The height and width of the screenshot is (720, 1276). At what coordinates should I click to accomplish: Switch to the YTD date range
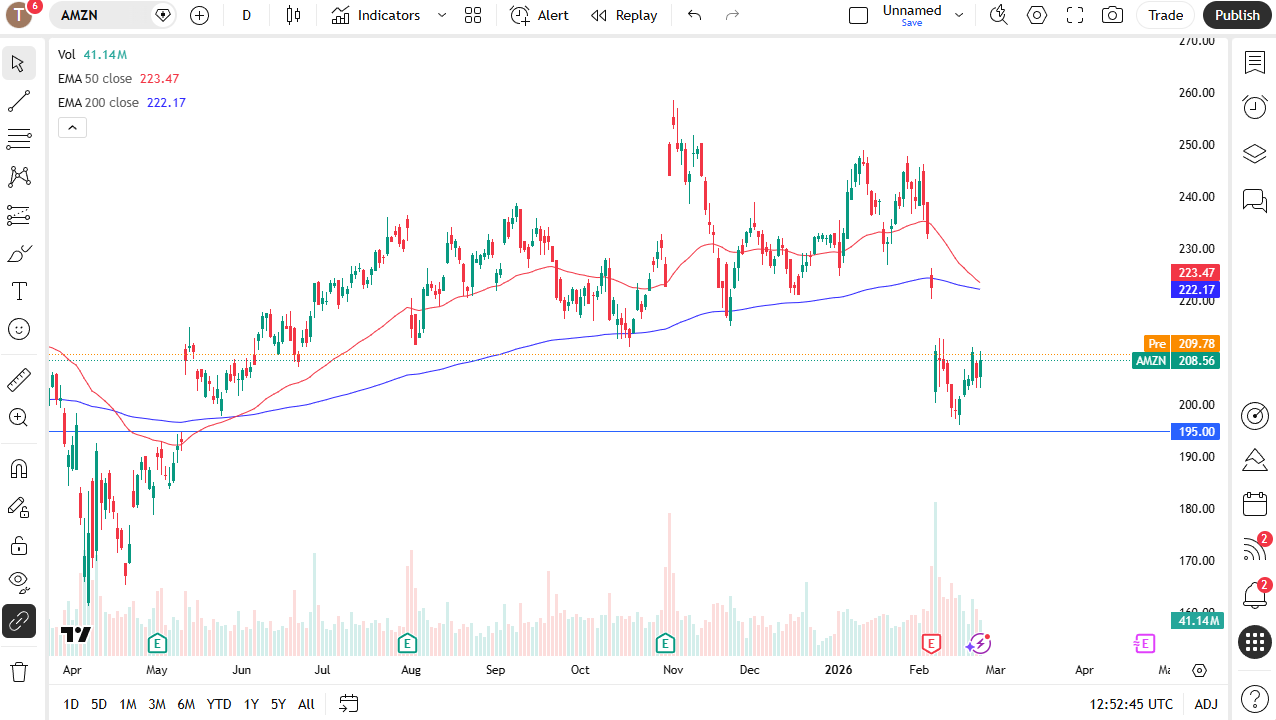point(219,704)
